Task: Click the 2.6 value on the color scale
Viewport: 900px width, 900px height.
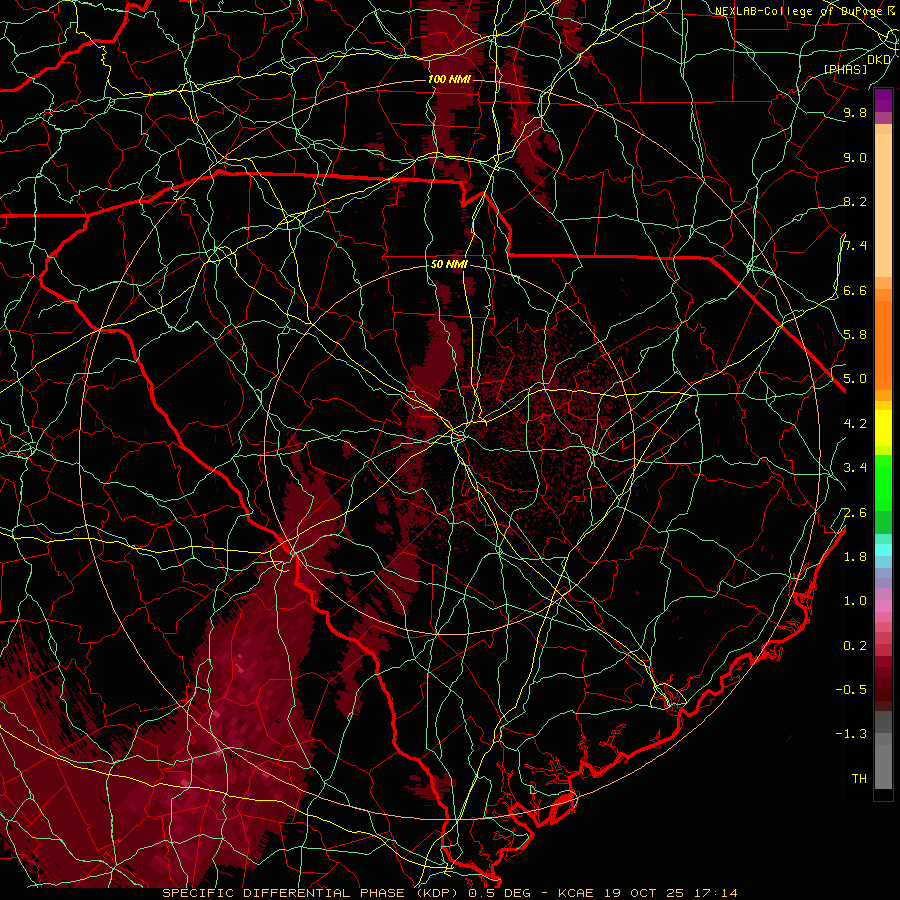Action: coord(855,513)
